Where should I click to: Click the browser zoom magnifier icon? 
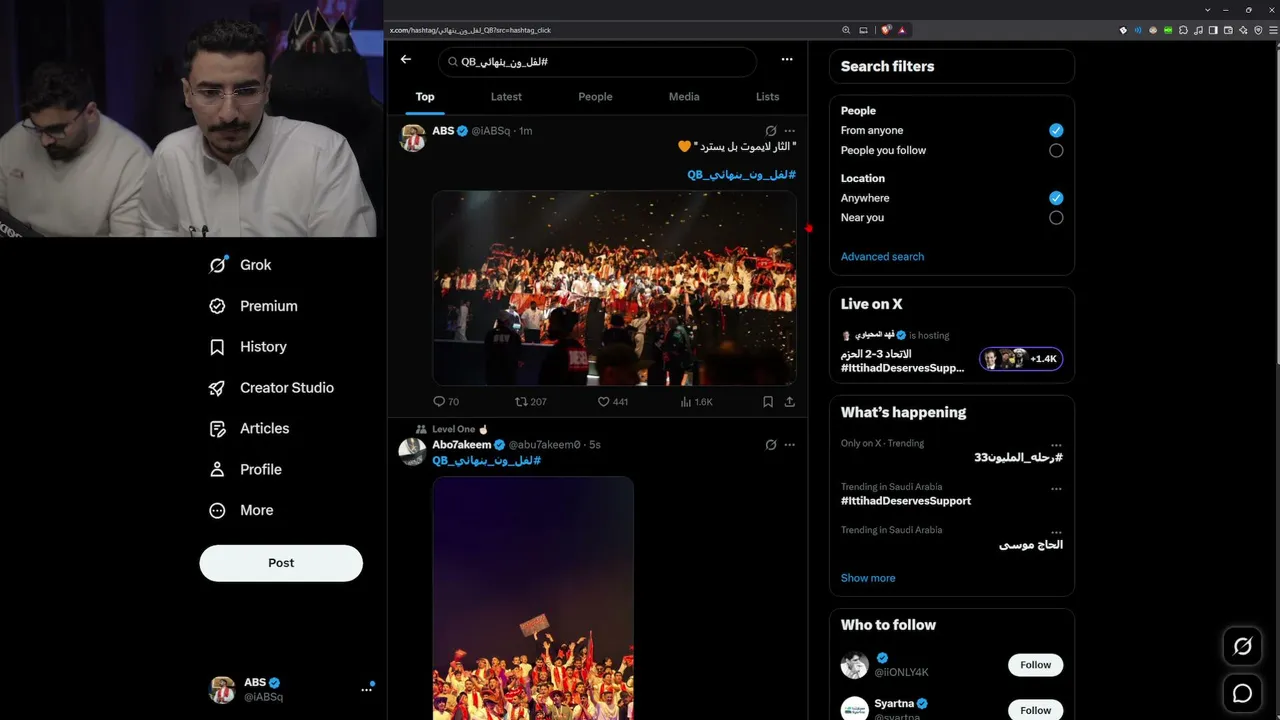[846, 30]
